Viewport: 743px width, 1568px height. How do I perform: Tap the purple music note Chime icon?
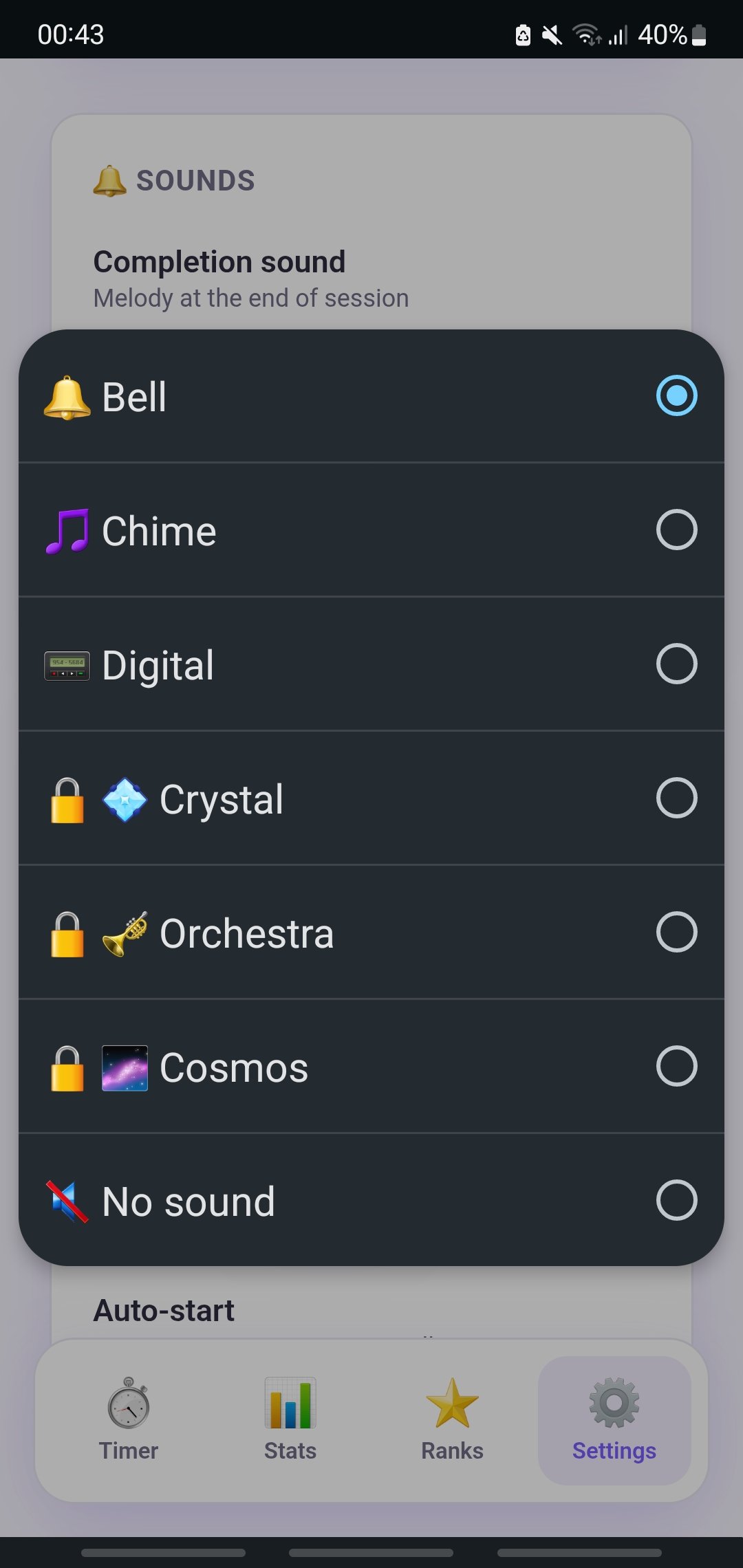(67, 532)
